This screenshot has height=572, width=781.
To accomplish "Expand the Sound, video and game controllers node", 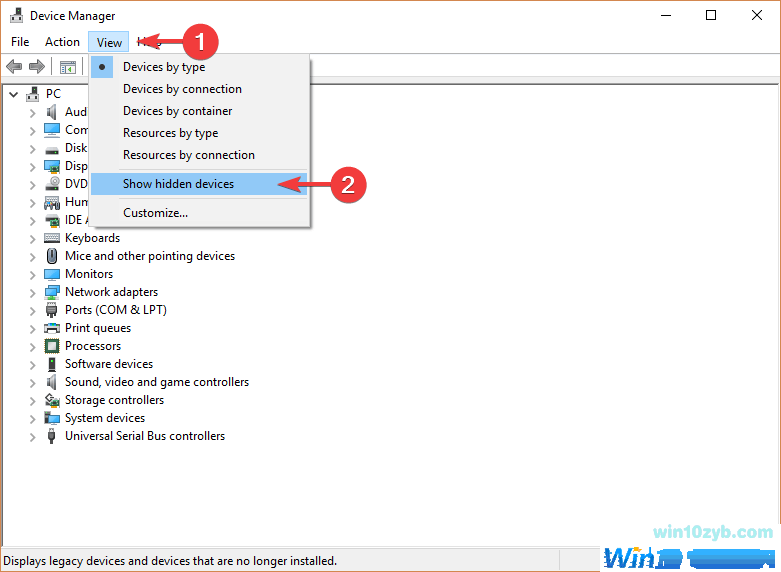I will [x=32, y=382].
